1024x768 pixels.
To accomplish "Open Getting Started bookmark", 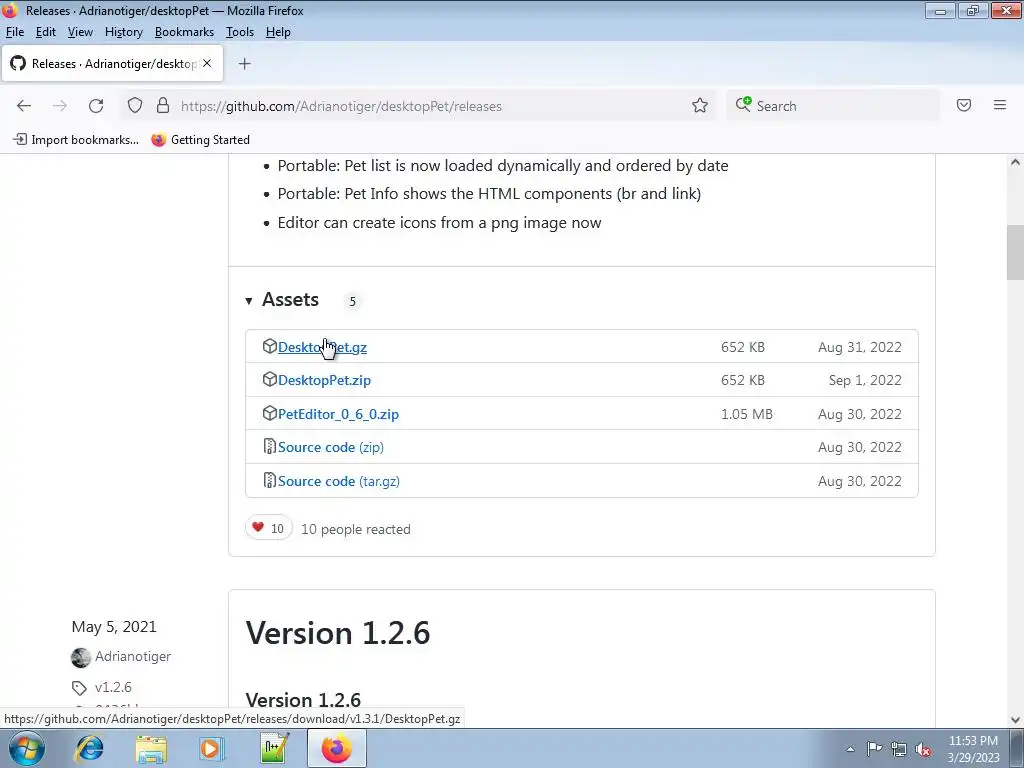I will coord(200,140).
